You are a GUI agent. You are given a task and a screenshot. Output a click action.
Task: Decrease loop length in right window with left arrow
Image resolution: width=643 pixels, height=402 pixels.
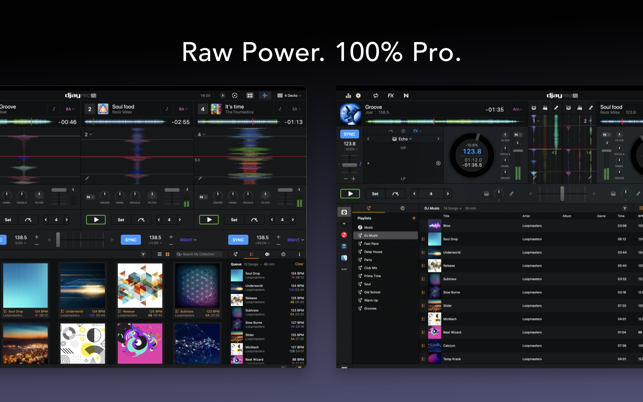[x=415, y=194]
